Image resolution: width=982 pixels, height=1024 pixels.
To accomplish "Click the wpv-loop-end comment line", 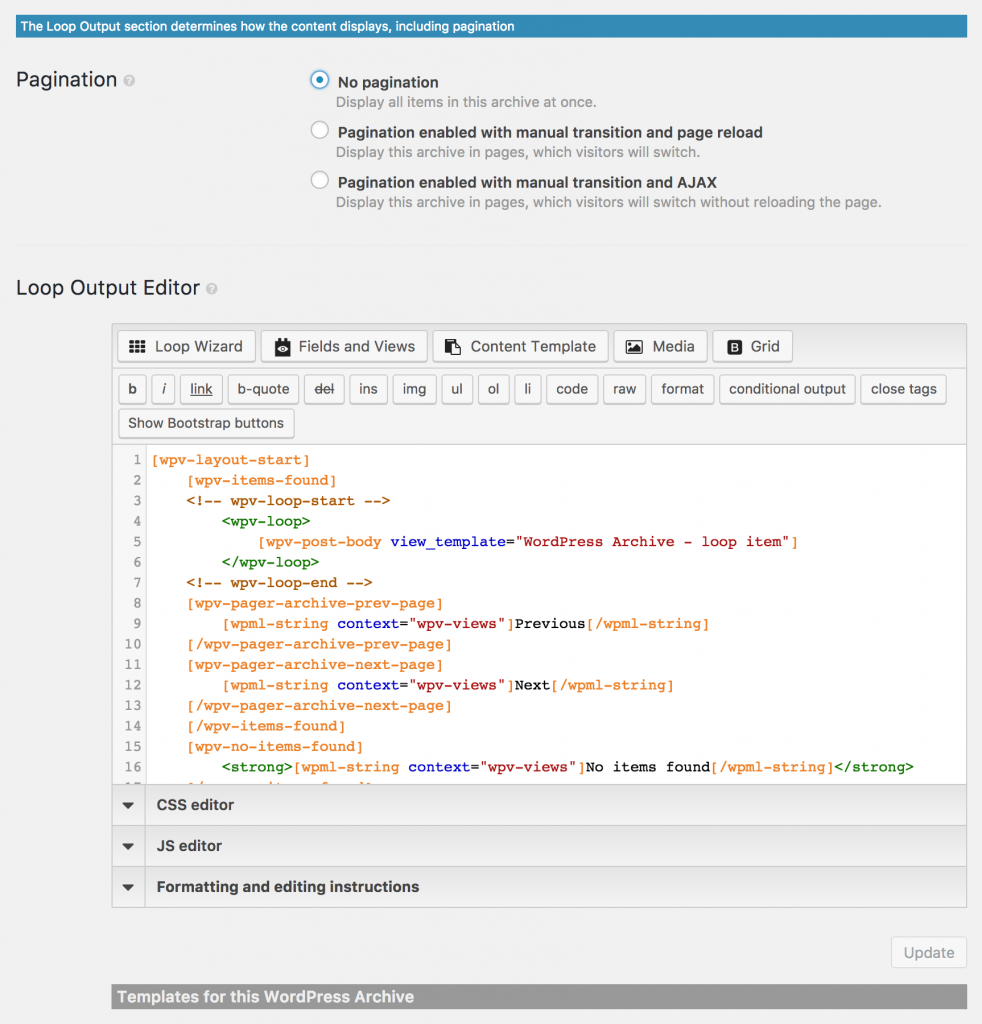I will click(279, 583).
